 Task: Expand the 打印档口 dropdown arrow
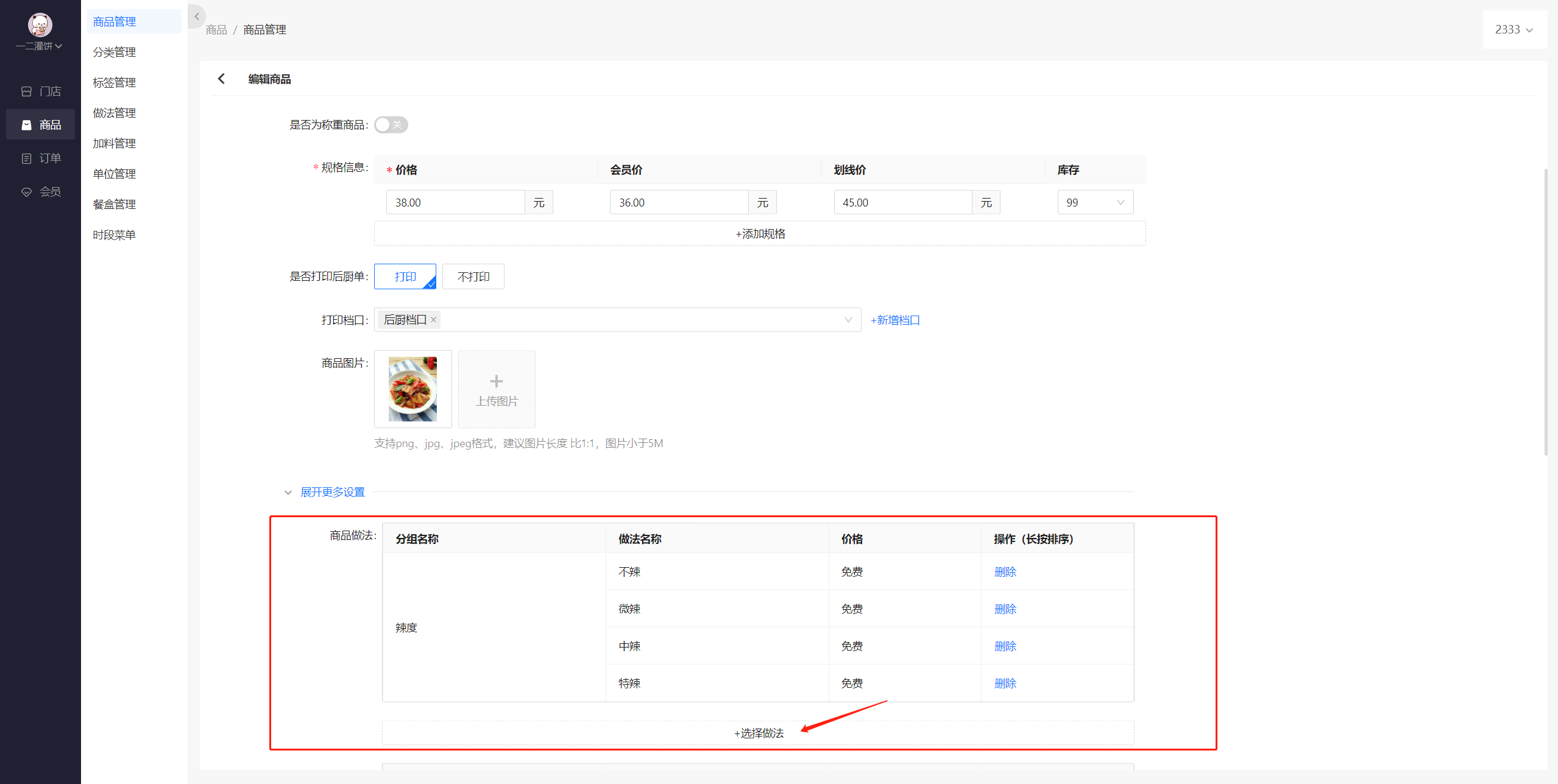848,320
